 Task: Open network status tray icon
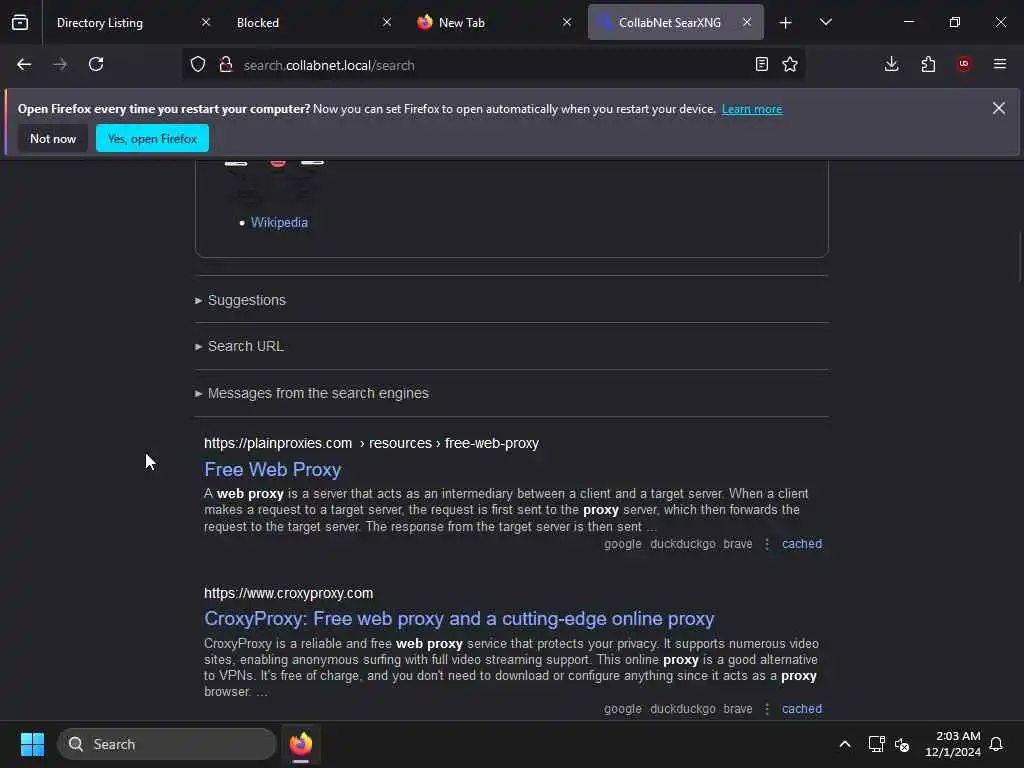pos(876,744)
